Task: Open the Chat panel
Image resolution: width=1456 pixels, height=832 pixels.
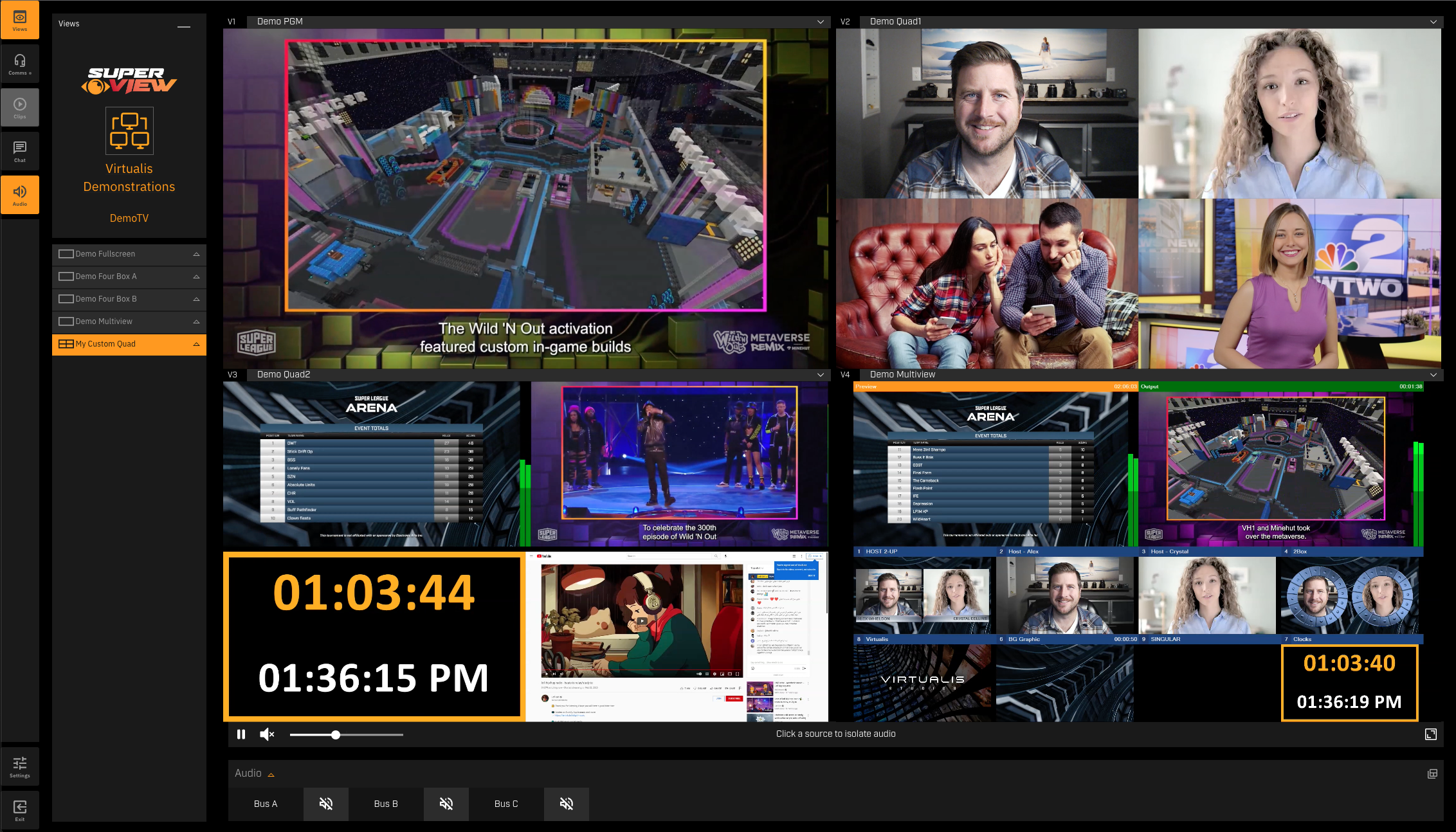Action: [20, 152]
